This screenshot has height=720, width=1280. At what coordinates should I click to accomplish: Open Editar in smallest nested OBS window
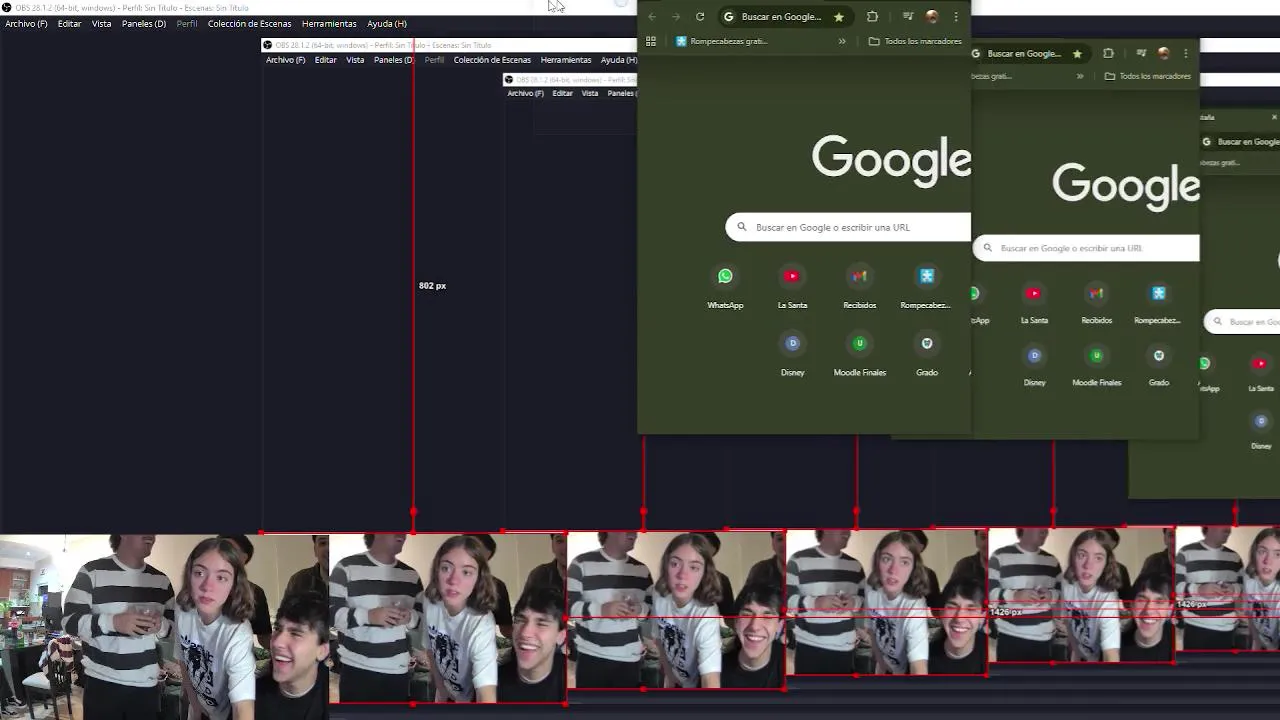tap(563, 93)
